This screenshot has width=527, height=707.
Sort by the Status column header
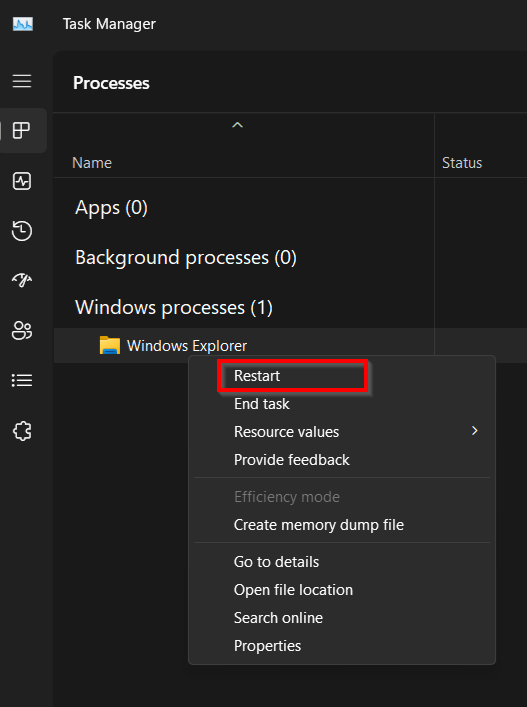462,163
